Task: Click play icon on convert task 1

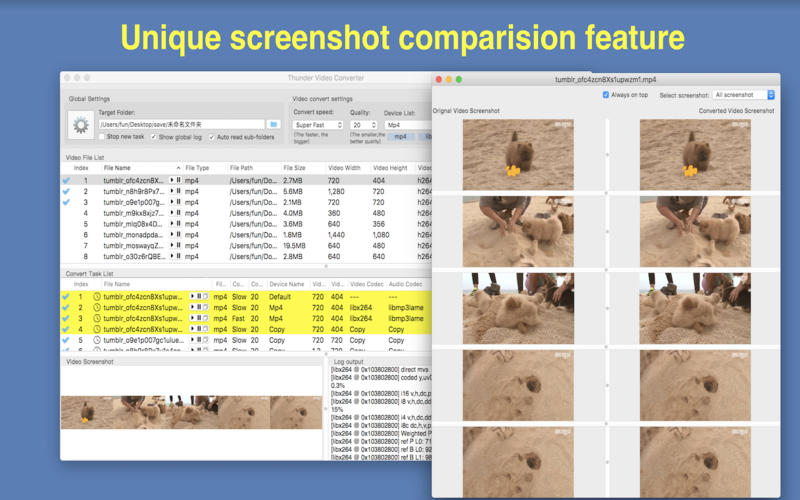Action: (x=190, y=297)
